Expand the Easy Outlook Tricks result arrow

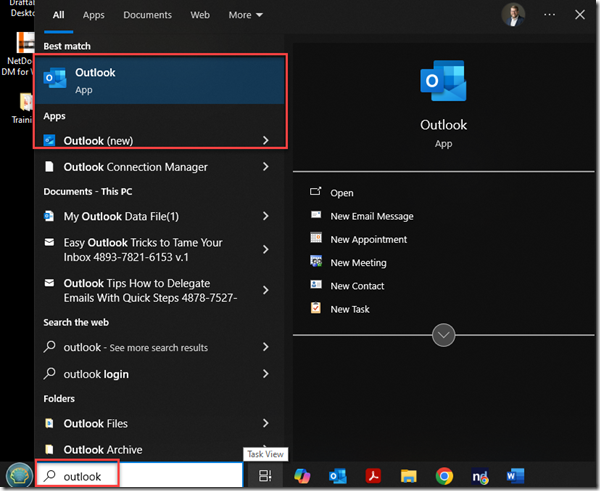click(266, 250)
